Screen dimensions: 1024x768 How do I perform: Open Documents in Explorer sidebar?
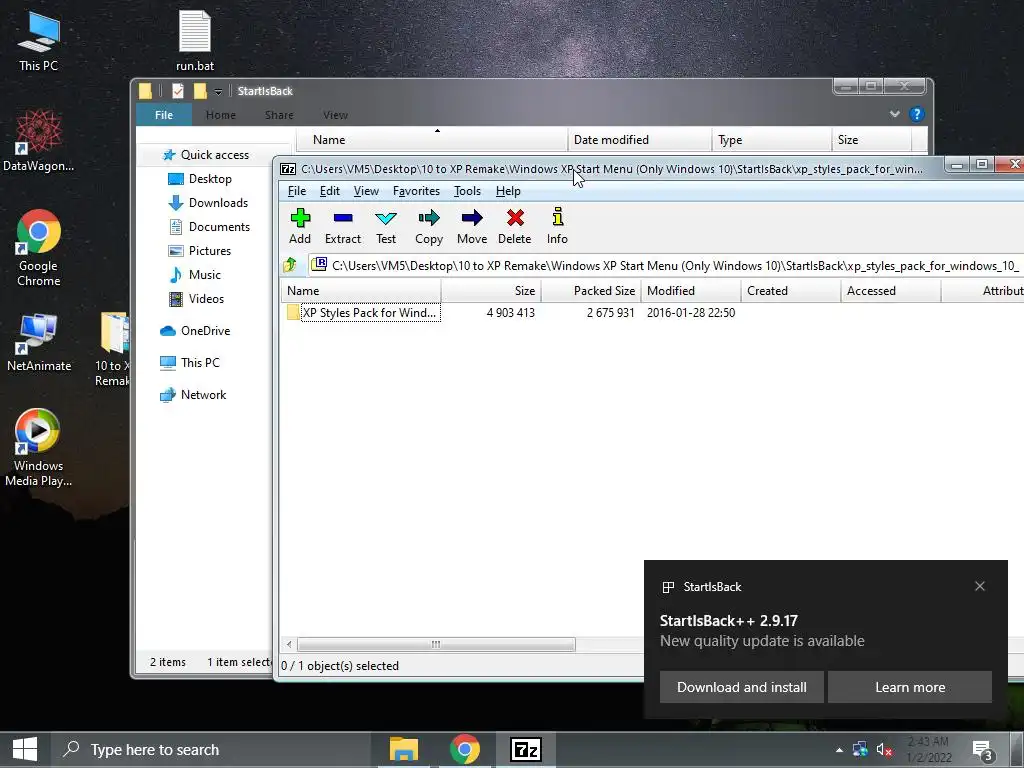click(x=209, y=227)
